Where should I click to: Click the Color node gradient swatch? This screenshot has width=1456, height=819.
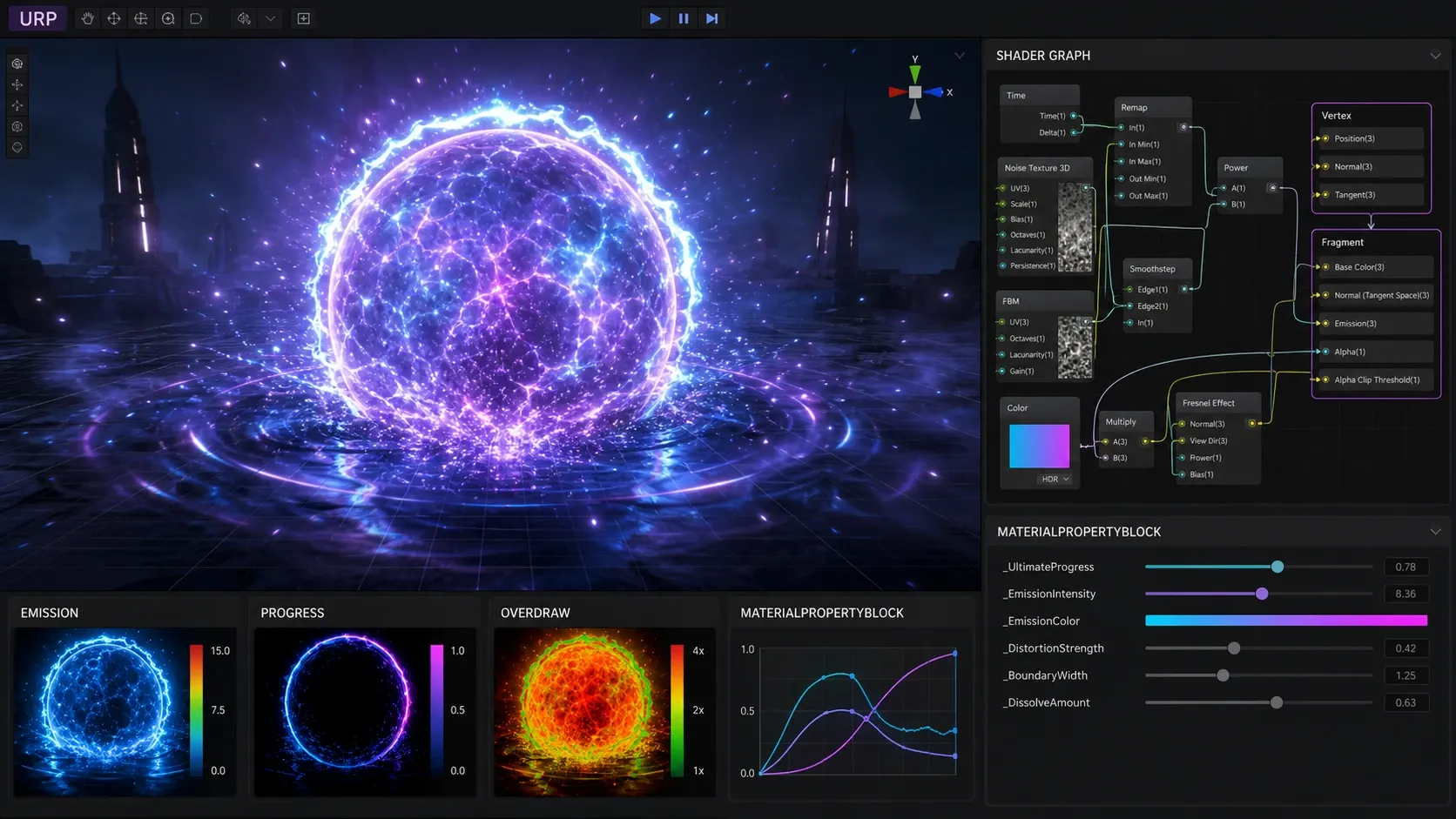pyautogui.click(x=1039, y=446)
